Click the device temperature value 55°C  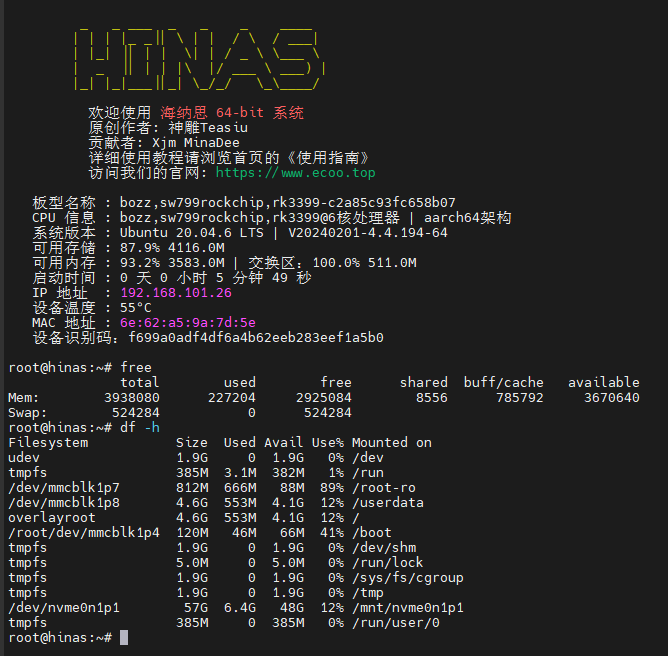(136, 308)
